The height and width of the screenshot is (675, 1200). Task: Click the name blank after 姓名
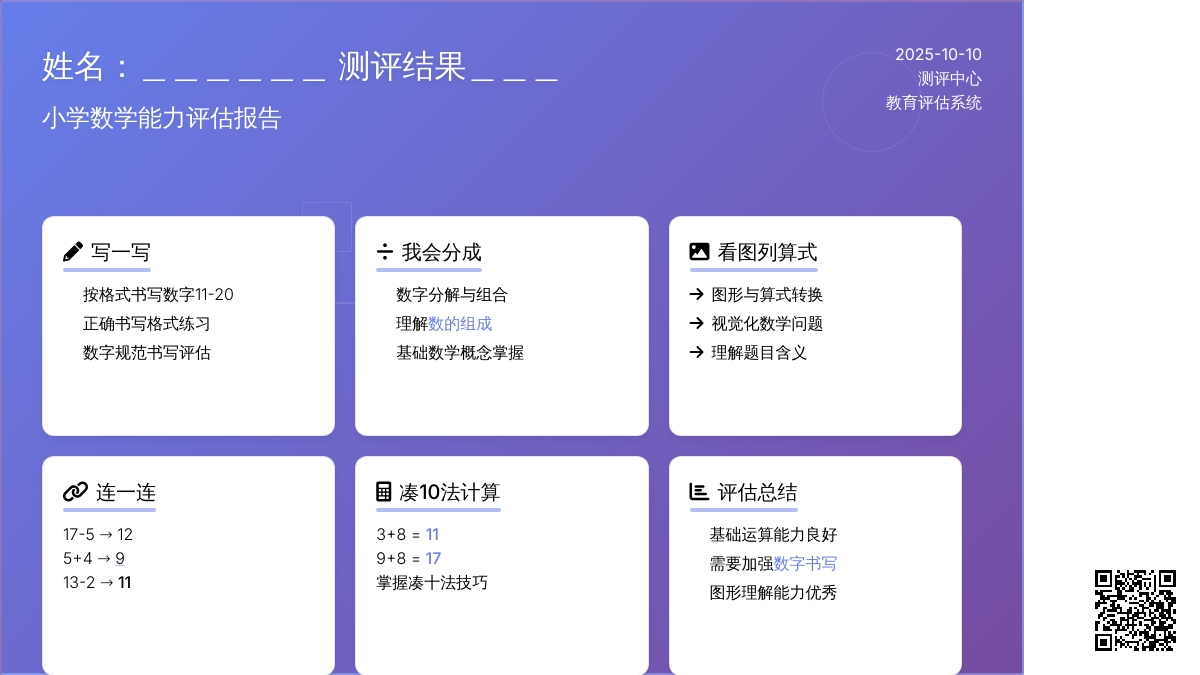(x=234, y=68)
